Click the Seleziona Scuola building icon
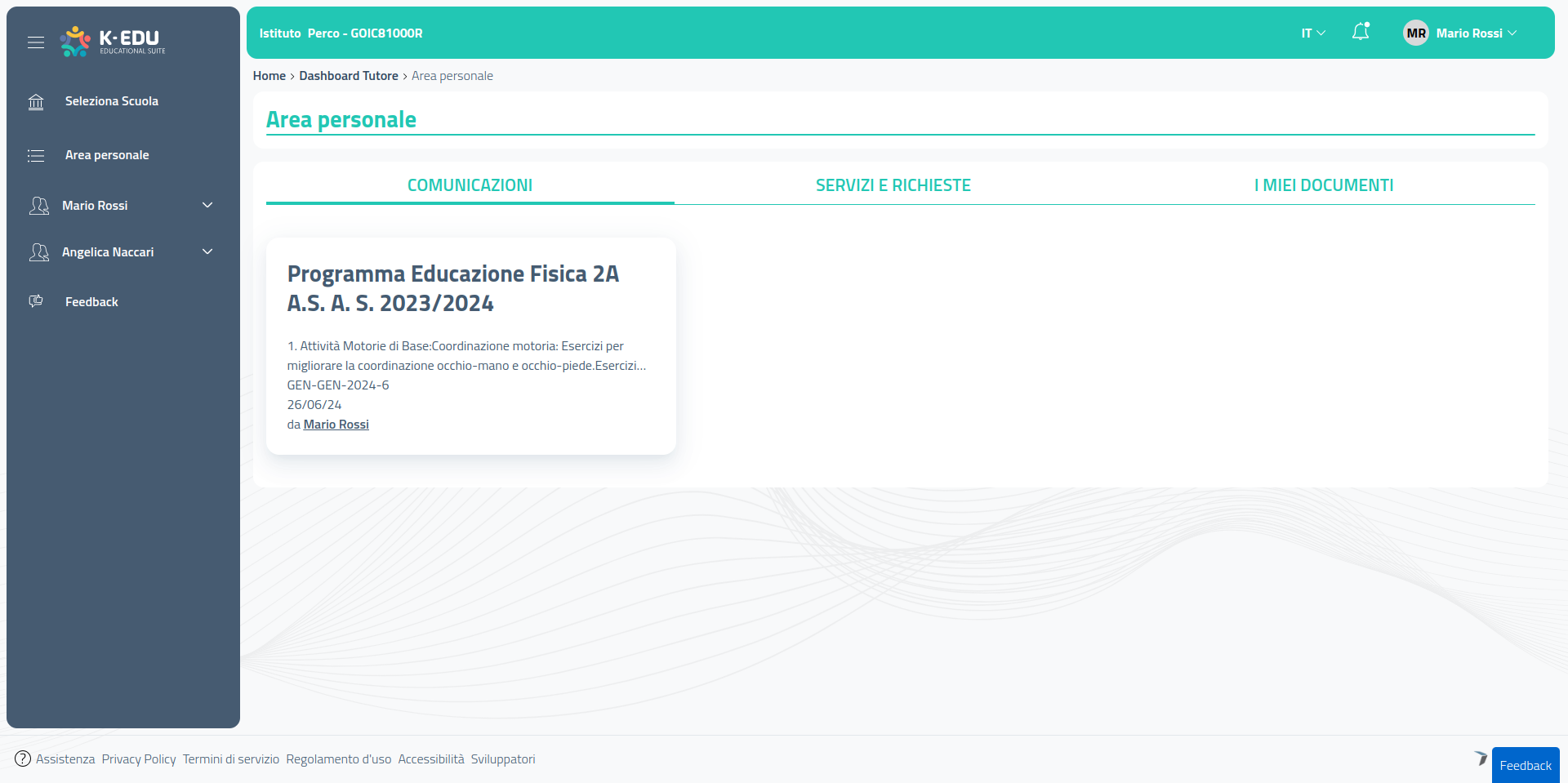The image size is (1568, 783). tap(36, 102)
